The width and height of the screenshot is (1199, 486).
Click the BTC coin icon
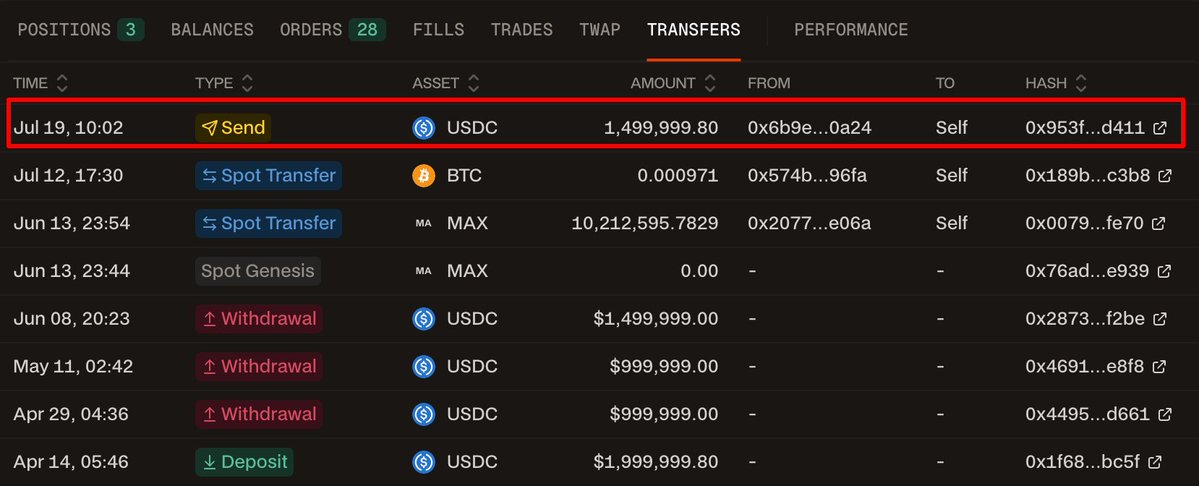pos(424,176)
